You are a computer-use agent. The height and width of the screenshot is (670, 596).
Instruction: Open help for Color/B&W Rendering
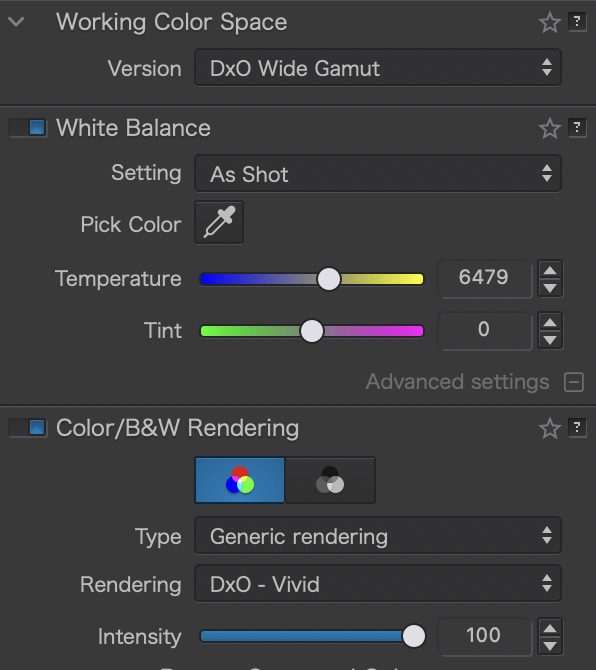(577, 427)
